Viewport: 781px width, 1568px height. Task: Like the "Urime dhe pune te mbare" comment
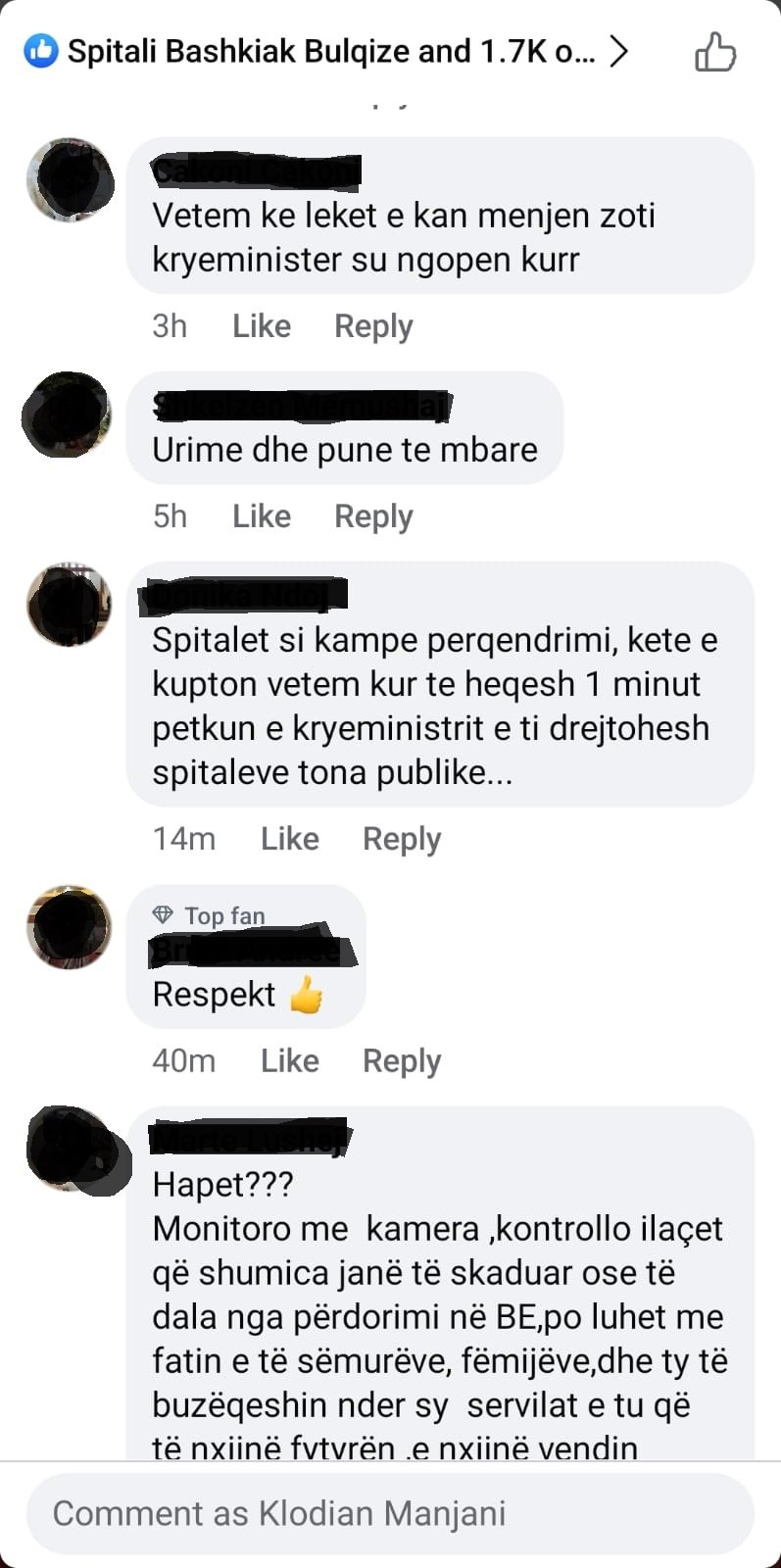(262, 516)
